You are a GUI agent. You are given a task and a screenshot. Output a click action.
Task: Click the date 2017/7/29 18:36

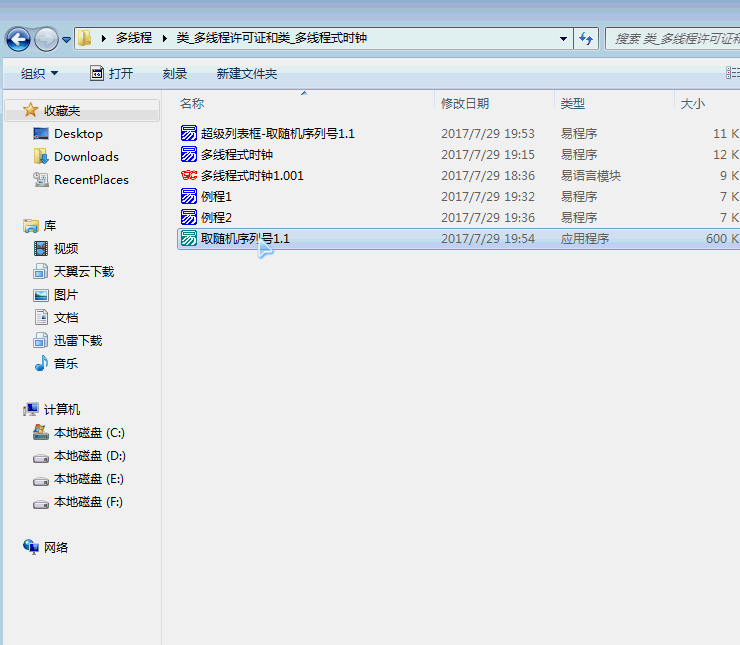[488, 176]
